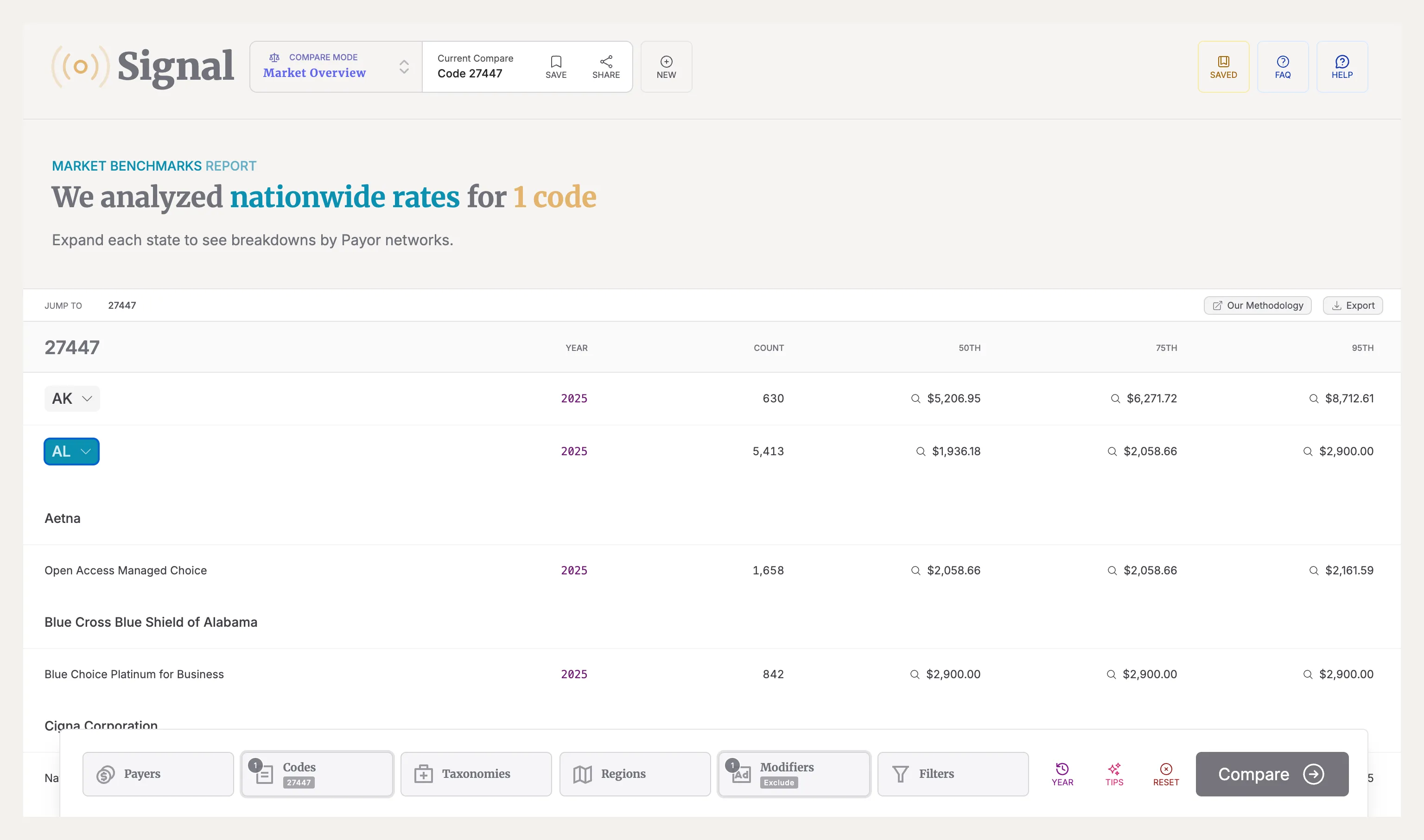Open the Compare Mode selector

[x=336, y=67]
